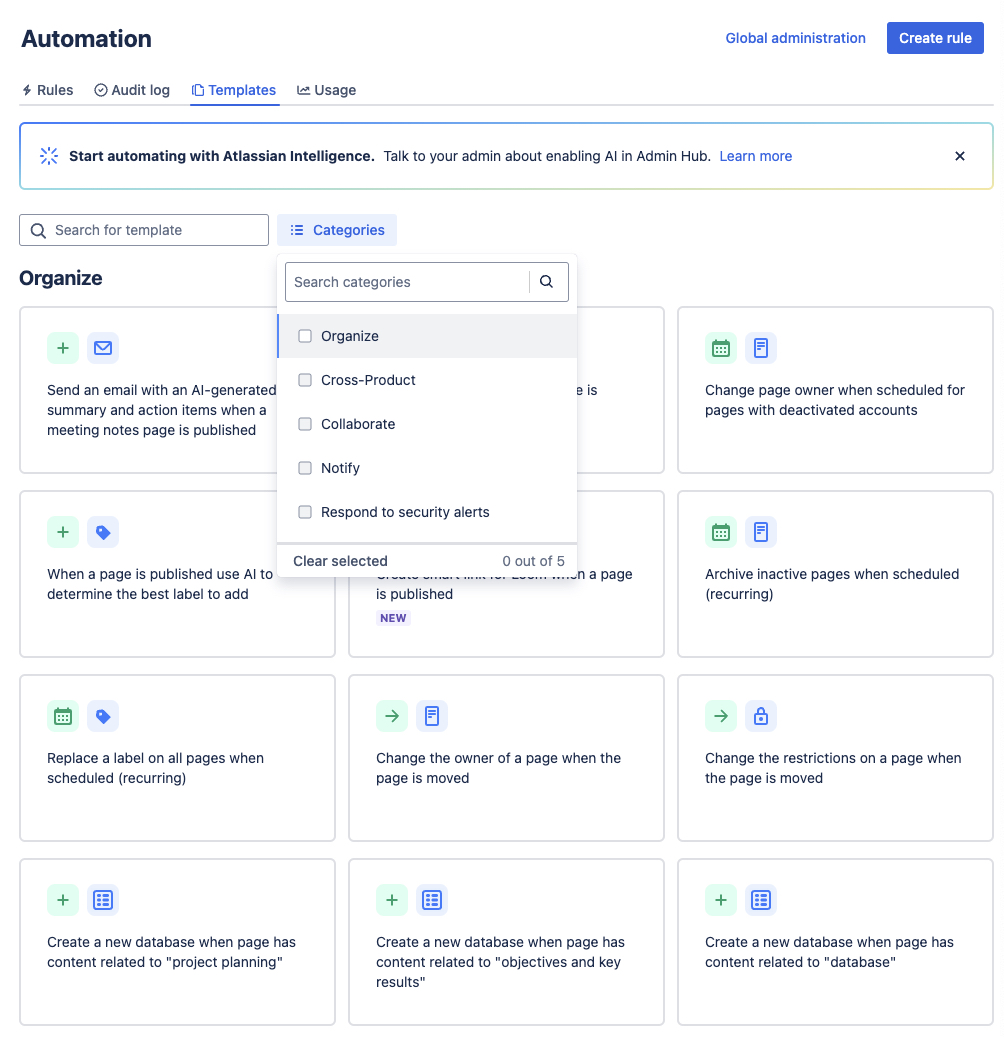Open the Learn more link in the banner
Image resolution: width=1004 pixels, height=1037 pixels.
[x=755, y=156]
